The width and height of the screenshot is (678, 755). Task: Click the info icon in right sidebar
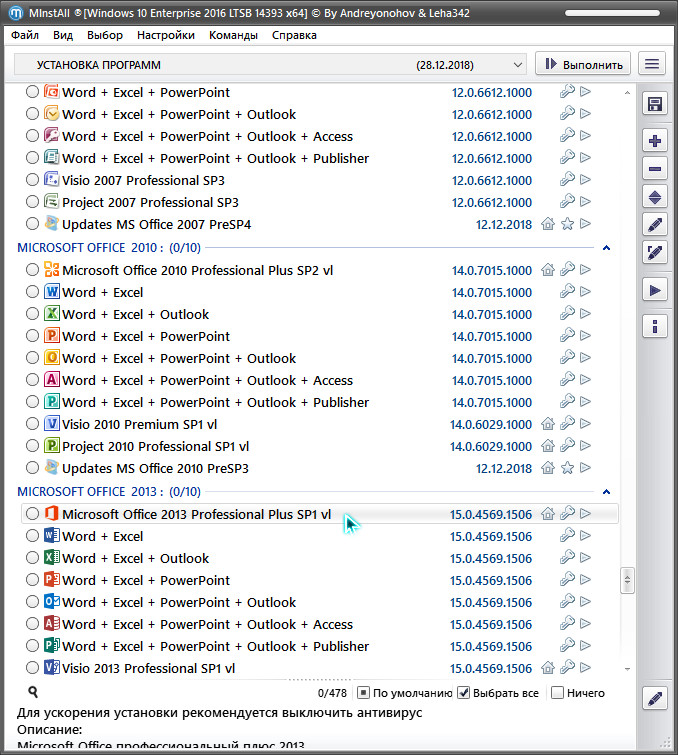point(655,326)
